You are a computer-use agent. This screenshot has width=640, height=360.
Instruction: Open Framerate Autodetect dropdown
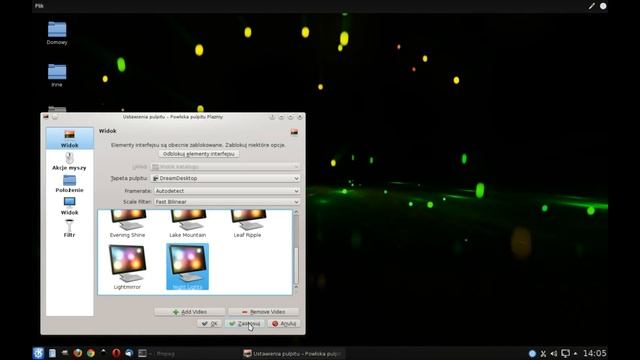[x=227, y=191]
